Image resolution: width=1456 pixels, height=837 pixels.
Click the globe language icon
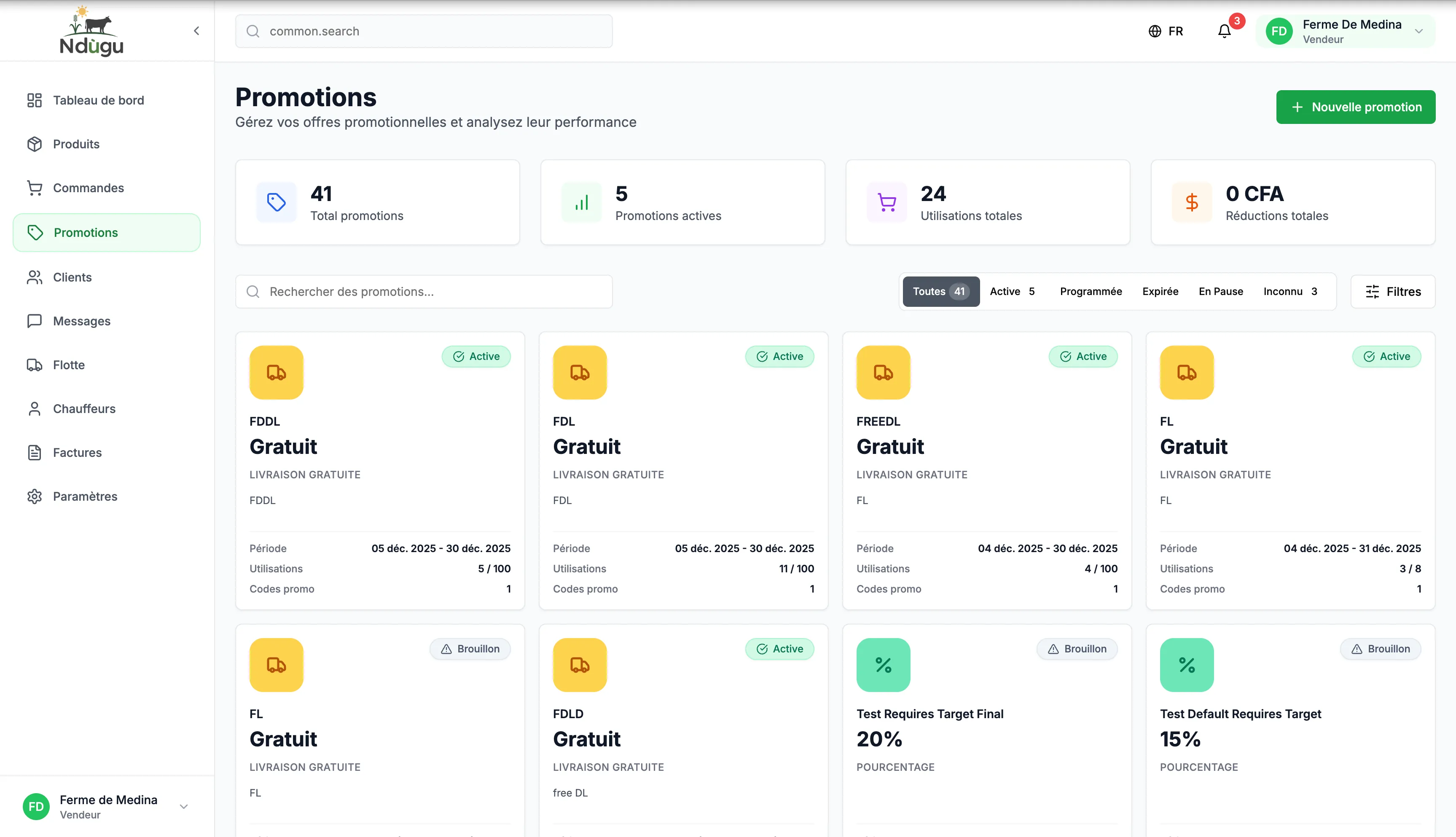point(1154,31)
